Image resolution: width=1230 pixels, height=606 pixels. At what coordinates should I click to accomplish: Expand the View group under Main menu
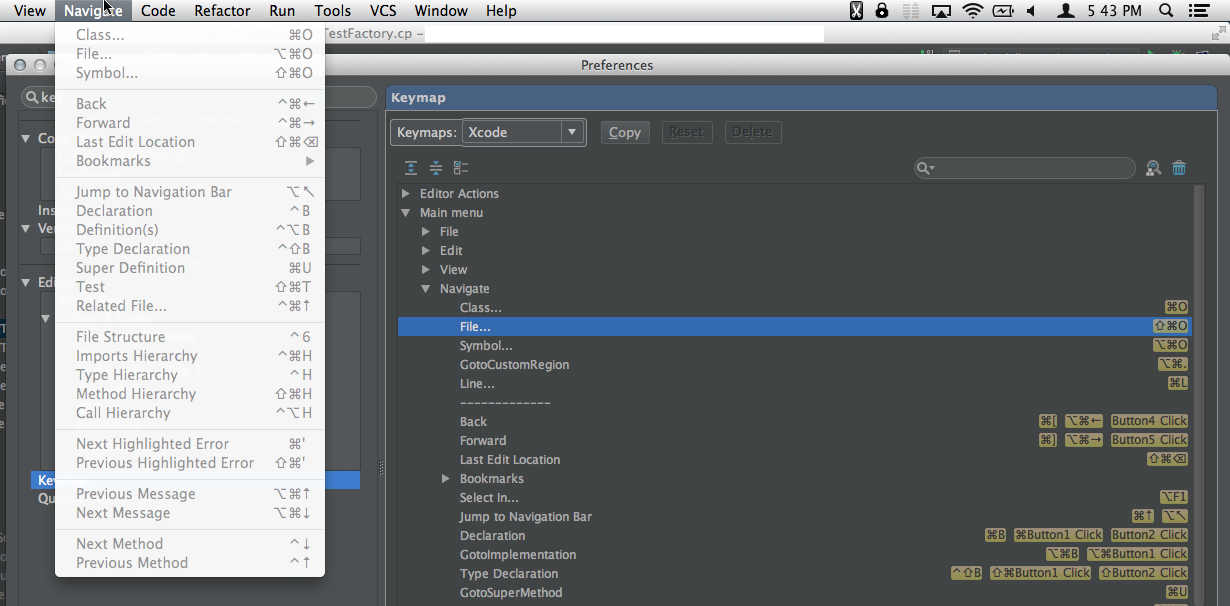click(x=425, y=270)
